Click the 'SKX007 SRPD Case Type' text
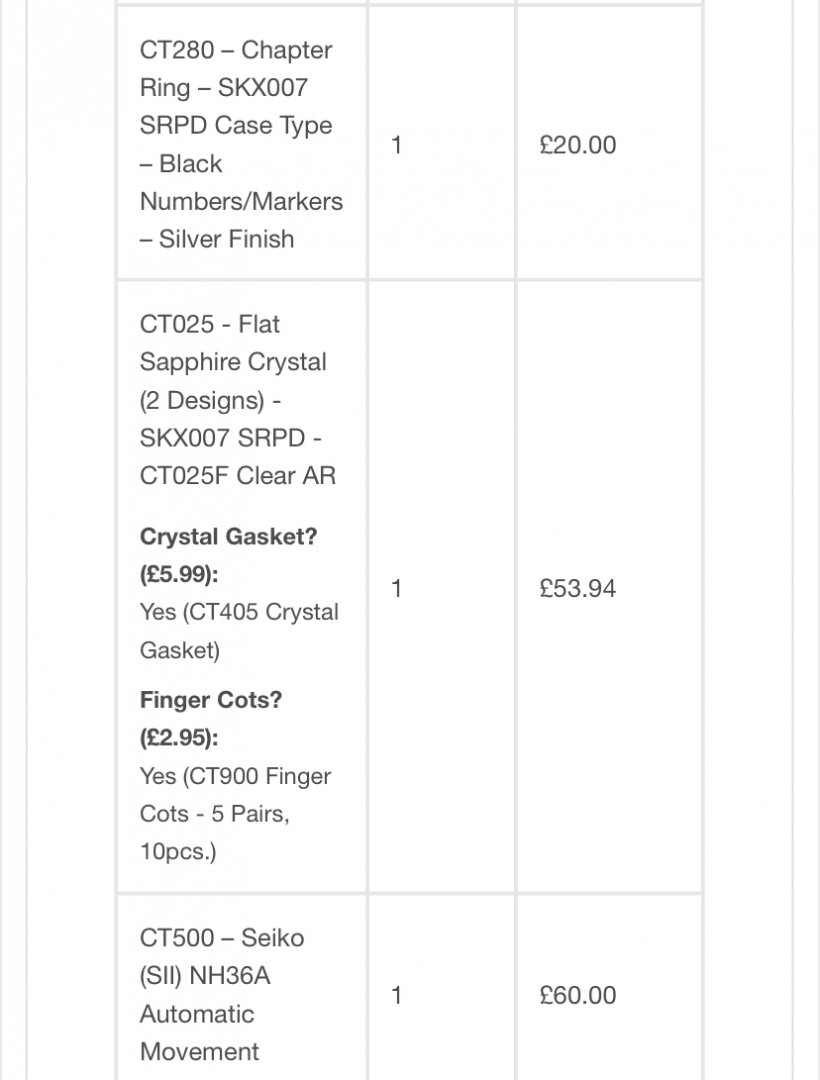This screenshot has height=1080, width=820. [x=235, y=106]
